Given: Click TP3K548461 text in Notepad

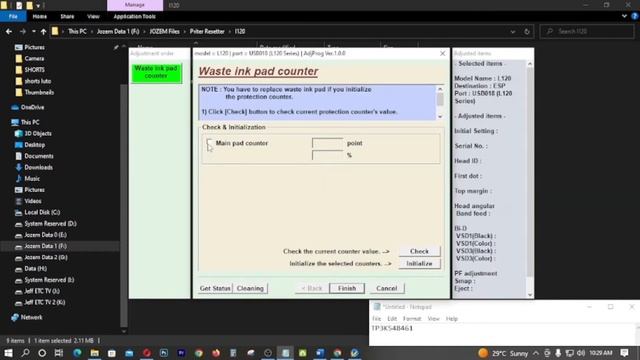Looking at the screenshot, I should (392, 328).
